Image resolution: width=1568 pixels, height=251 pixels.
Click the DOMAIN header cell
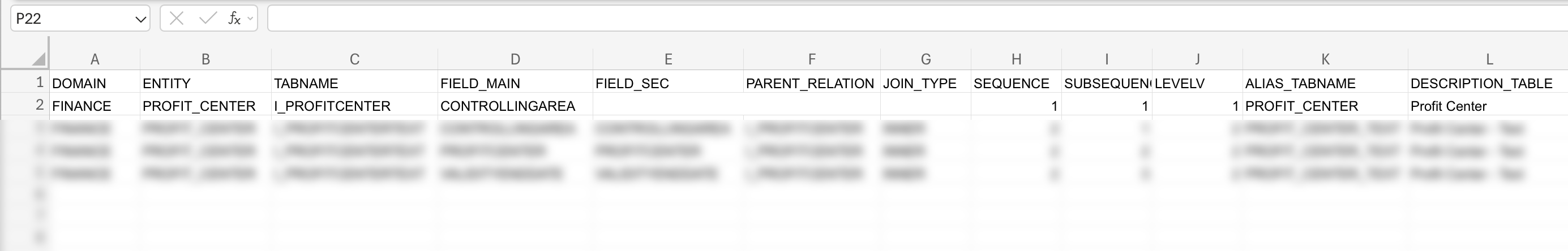pyautogui.click(x=95, y=83)
